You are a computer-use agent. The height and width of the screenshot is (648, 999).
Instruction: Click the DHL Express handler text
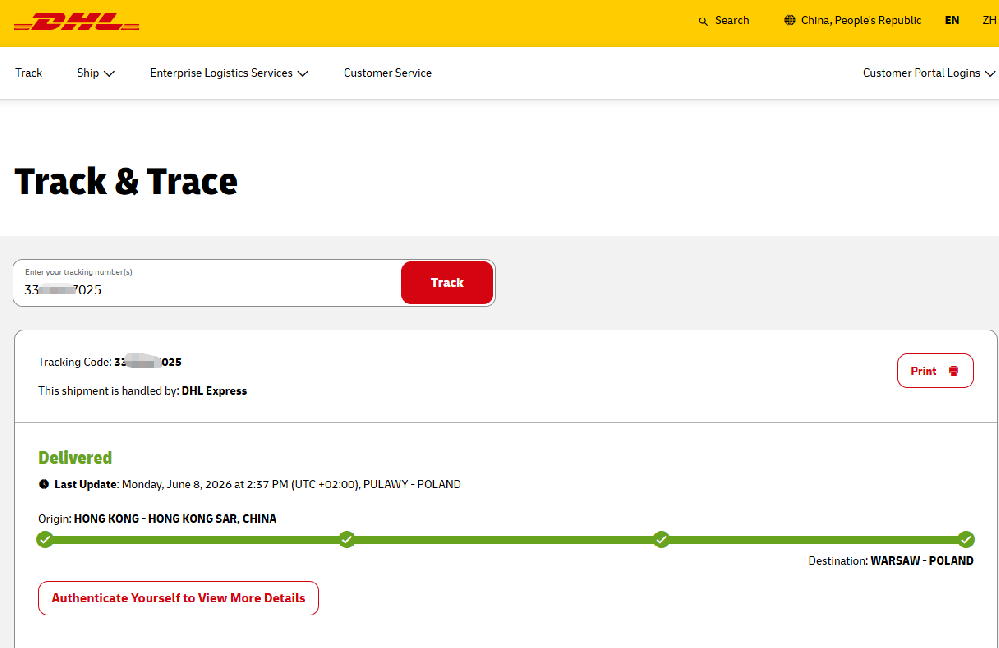click(x=214, y=391)
